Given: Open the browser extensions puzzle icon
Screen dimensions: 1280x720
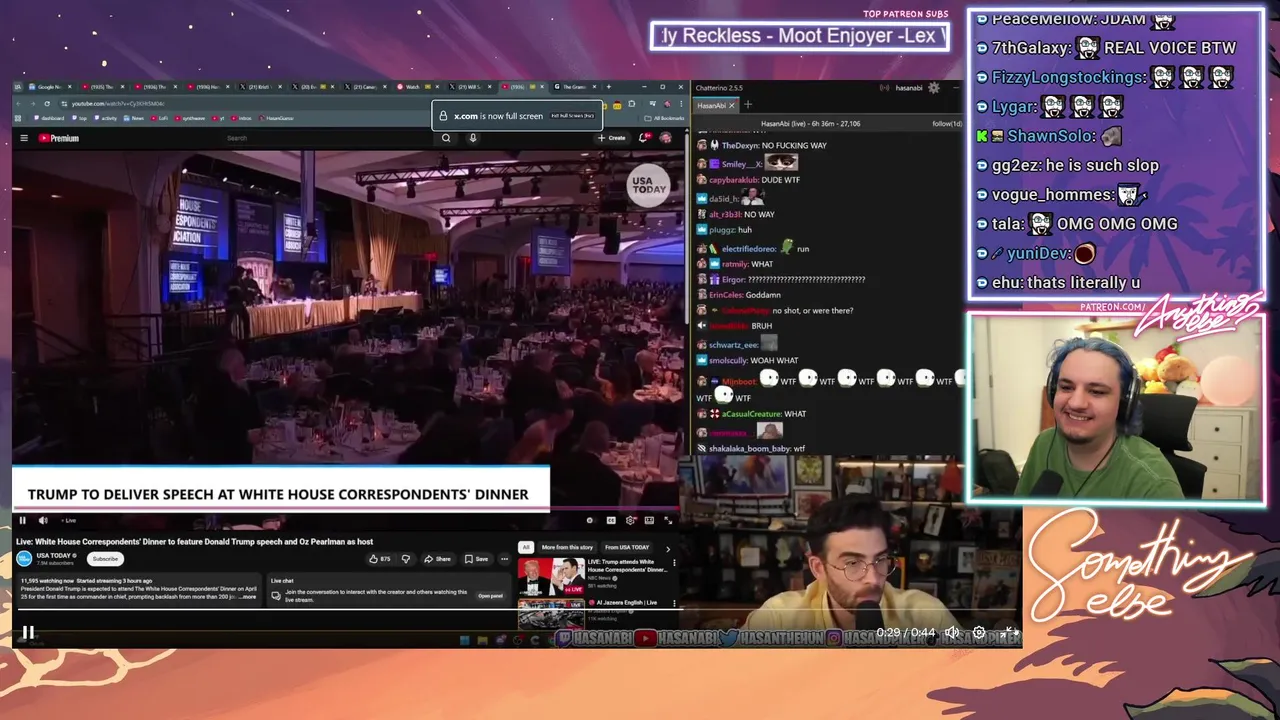Looking at the screenshot, I should 632,104.
